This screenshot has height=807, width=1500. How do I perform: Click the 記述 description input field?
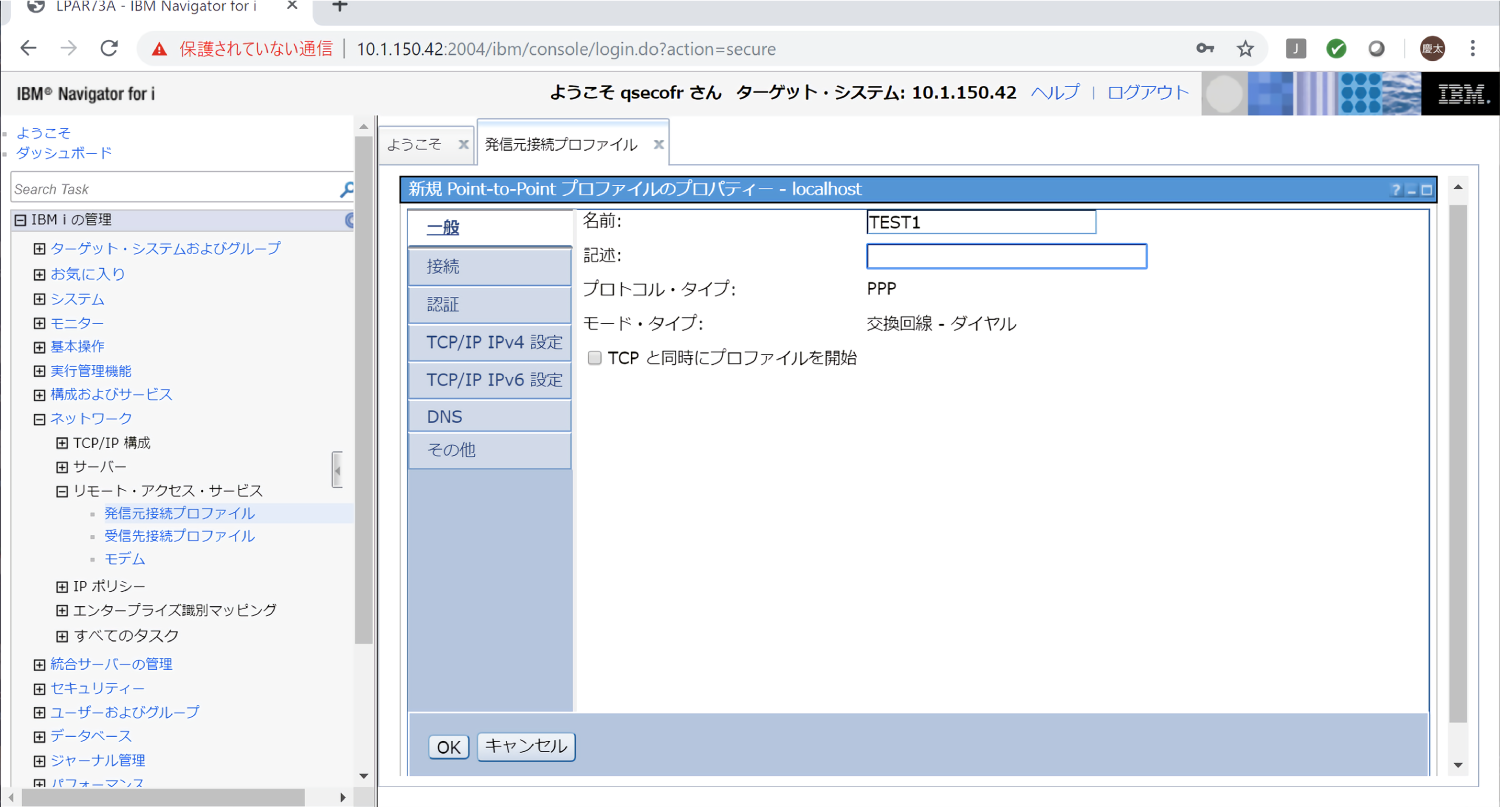coord(1006,256)
